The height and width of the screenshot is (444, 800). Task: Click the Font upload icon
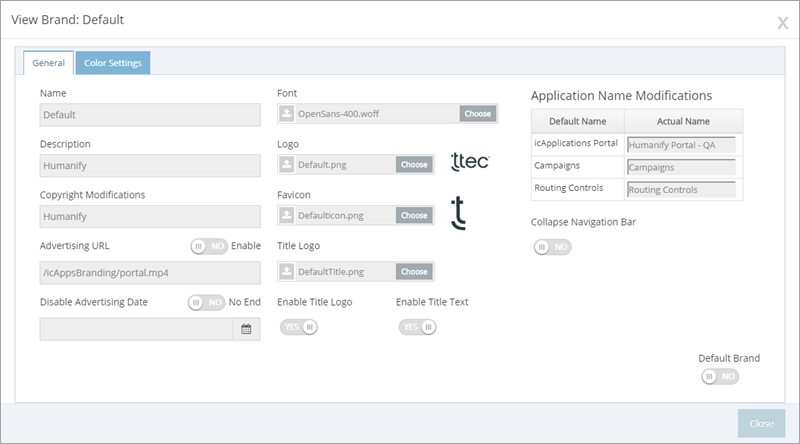287,113
